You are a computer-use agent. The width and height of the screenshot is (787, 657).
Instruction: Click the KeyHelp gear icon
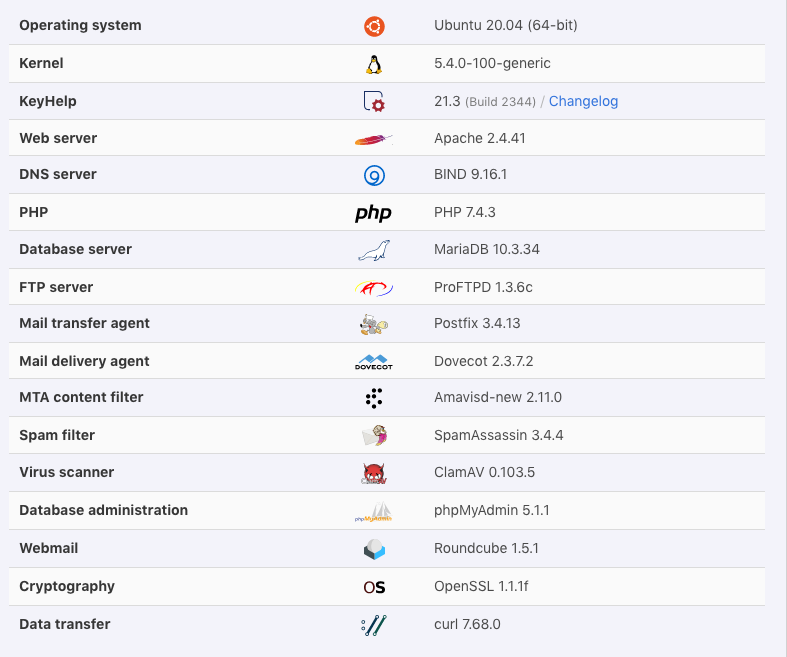(x=374, y=101)
